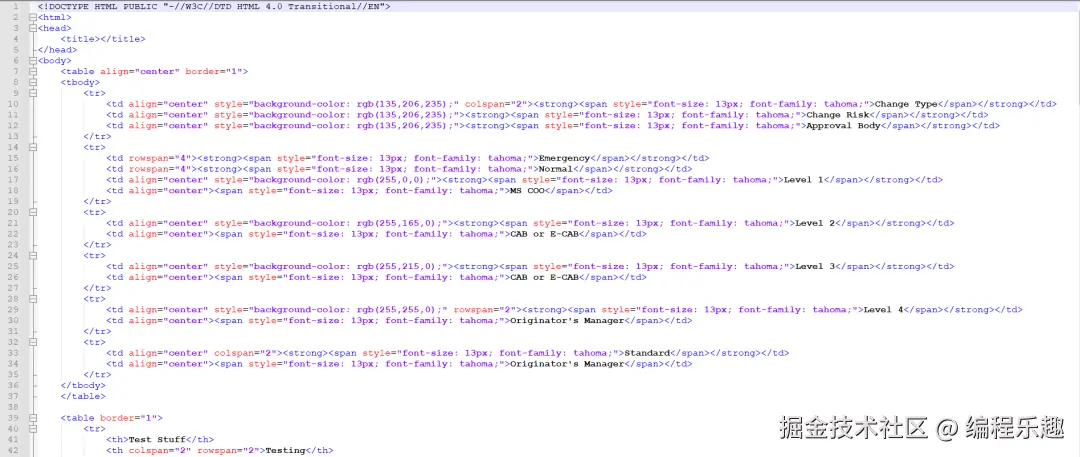Click the colspan="2" attribute on line 10
The image size is (1080, 457).
point(494,104)
